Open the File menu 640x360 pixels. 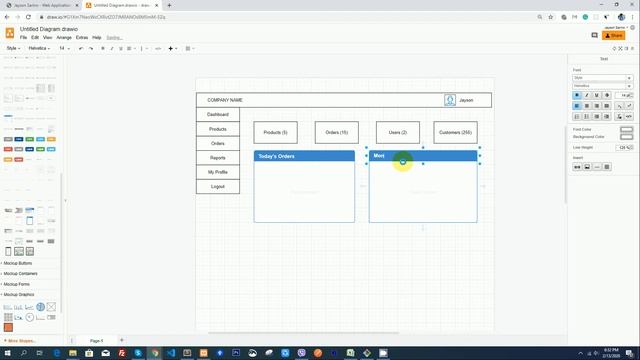pyautogui.click(x=23, y=38)
